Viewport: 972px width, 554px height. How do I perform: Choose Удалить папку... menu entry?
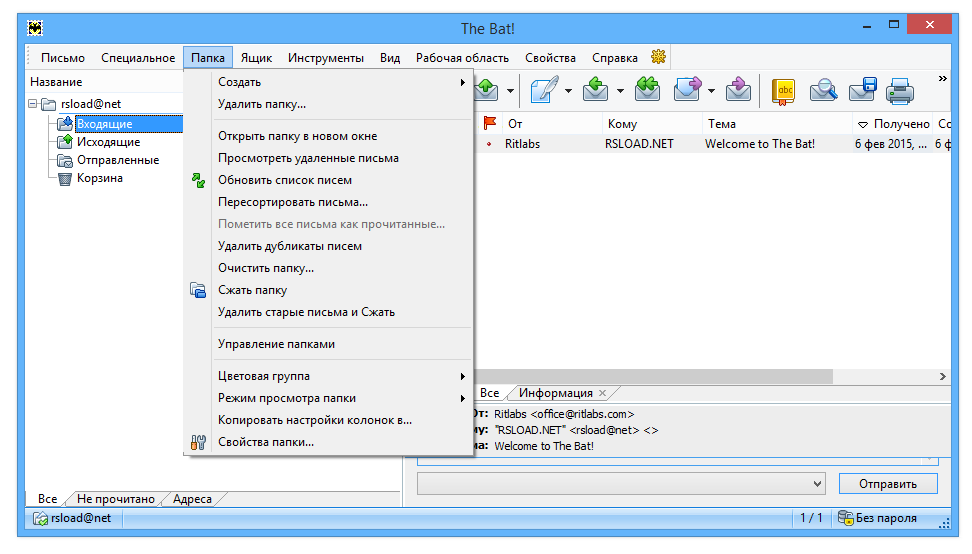pyautogui.click(x=329, y=104)
